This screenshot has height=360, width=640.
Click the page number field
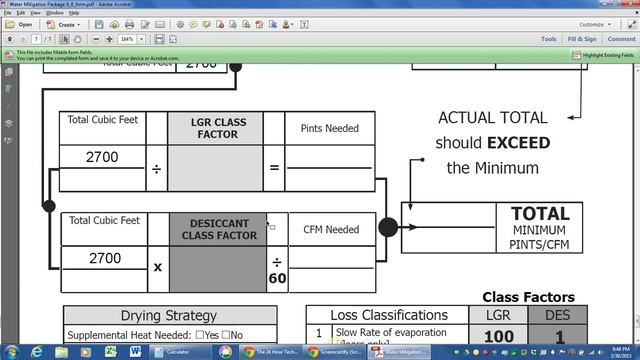point(36,39)
